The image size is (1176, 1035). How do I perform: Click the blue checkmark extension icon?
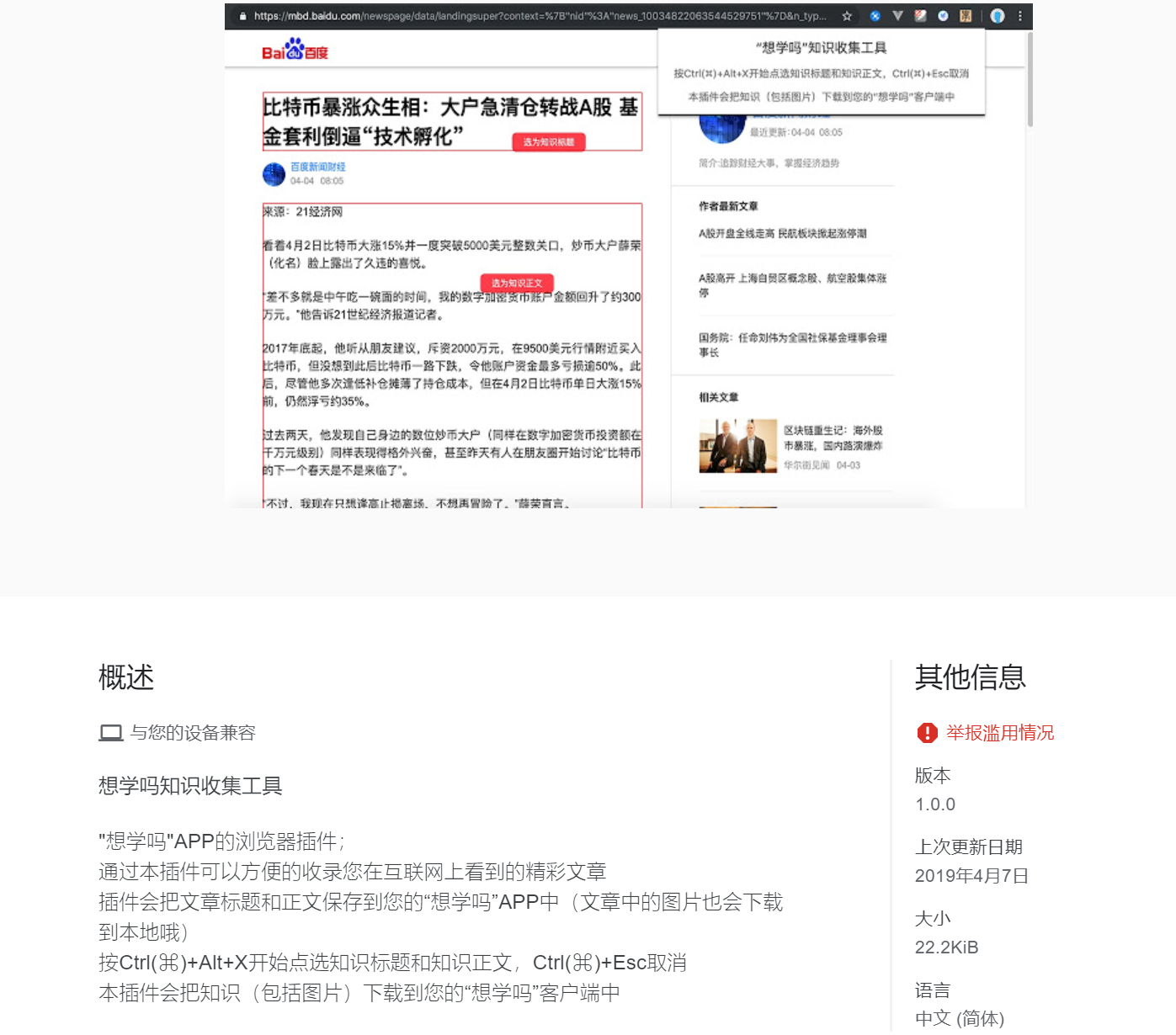[943, 16]
